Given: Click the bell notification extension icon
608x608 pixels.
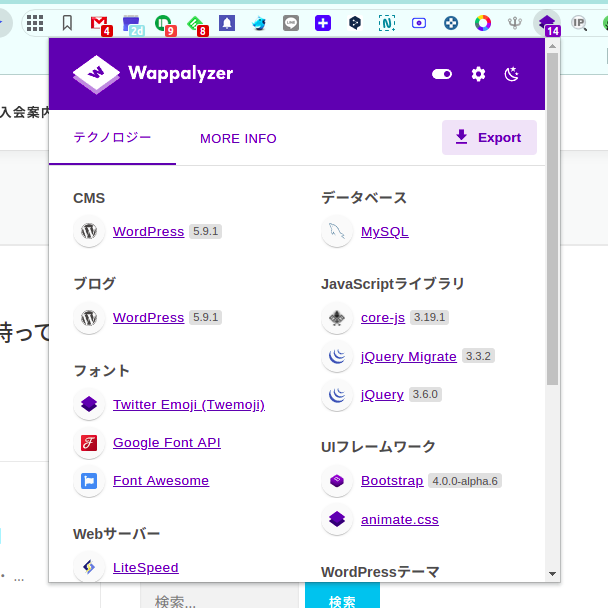Looking at the screenshot, I should 227,23.
